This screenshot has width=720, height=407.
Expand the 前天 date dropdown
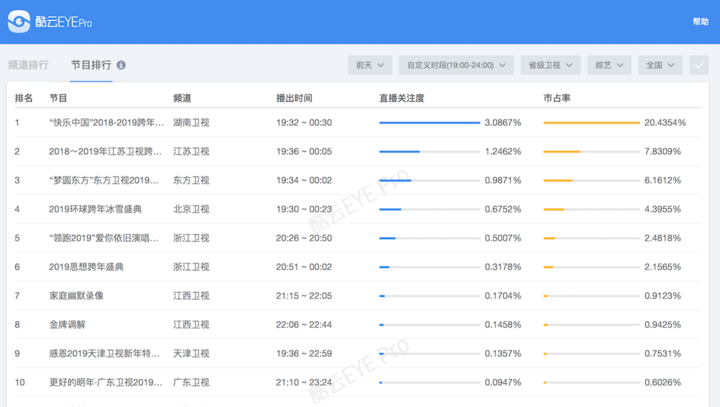tap(370, 65)
